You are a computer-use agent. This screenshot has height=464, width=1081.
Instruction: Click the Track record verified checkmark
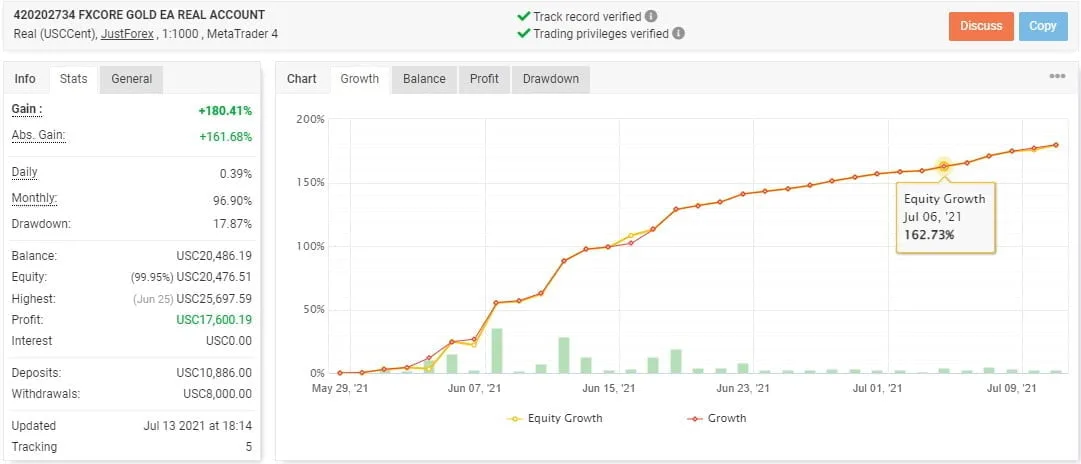523,16
